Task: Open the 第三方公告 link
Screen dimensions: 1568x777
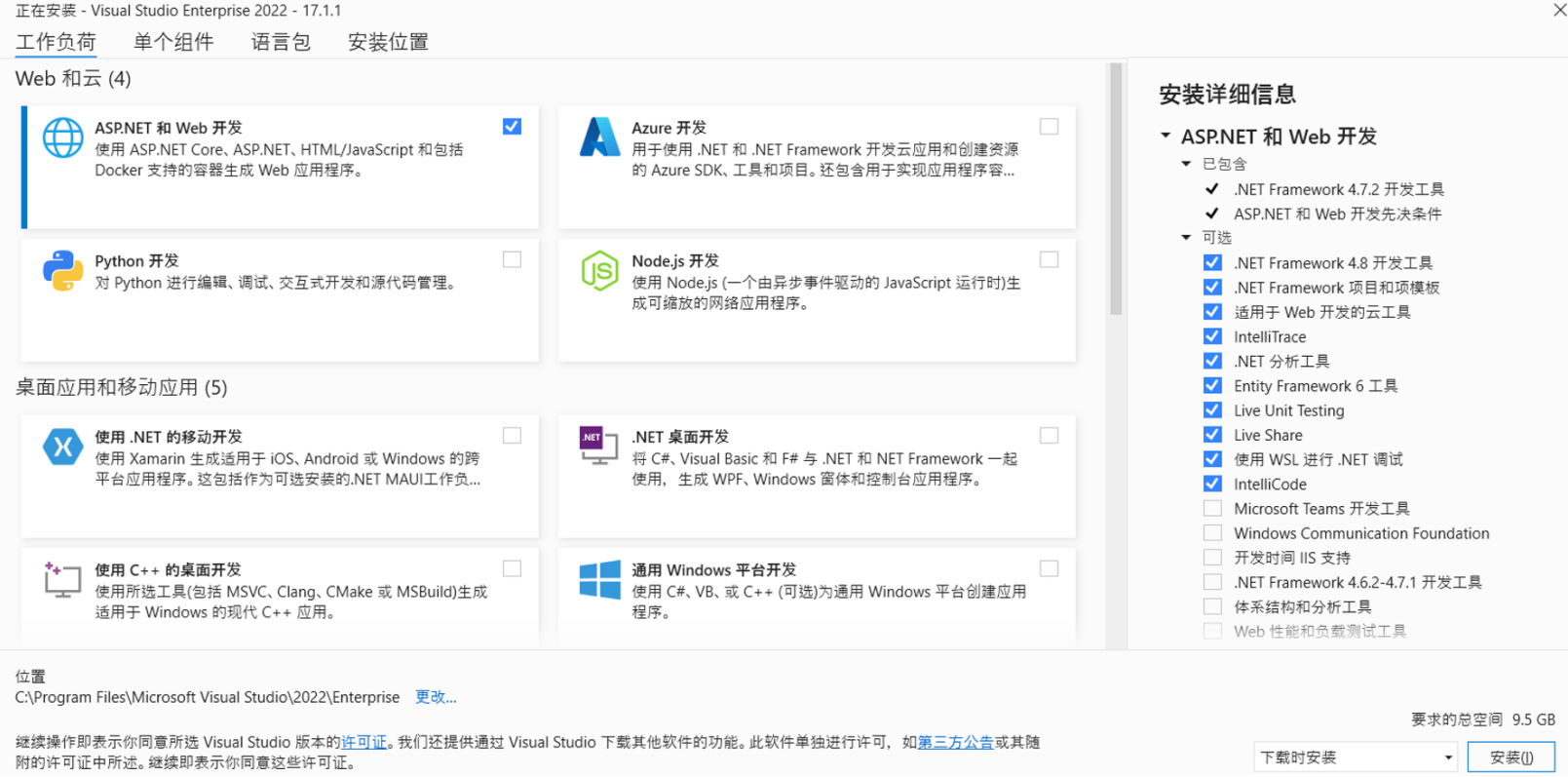Action: (x=955, y=742)
